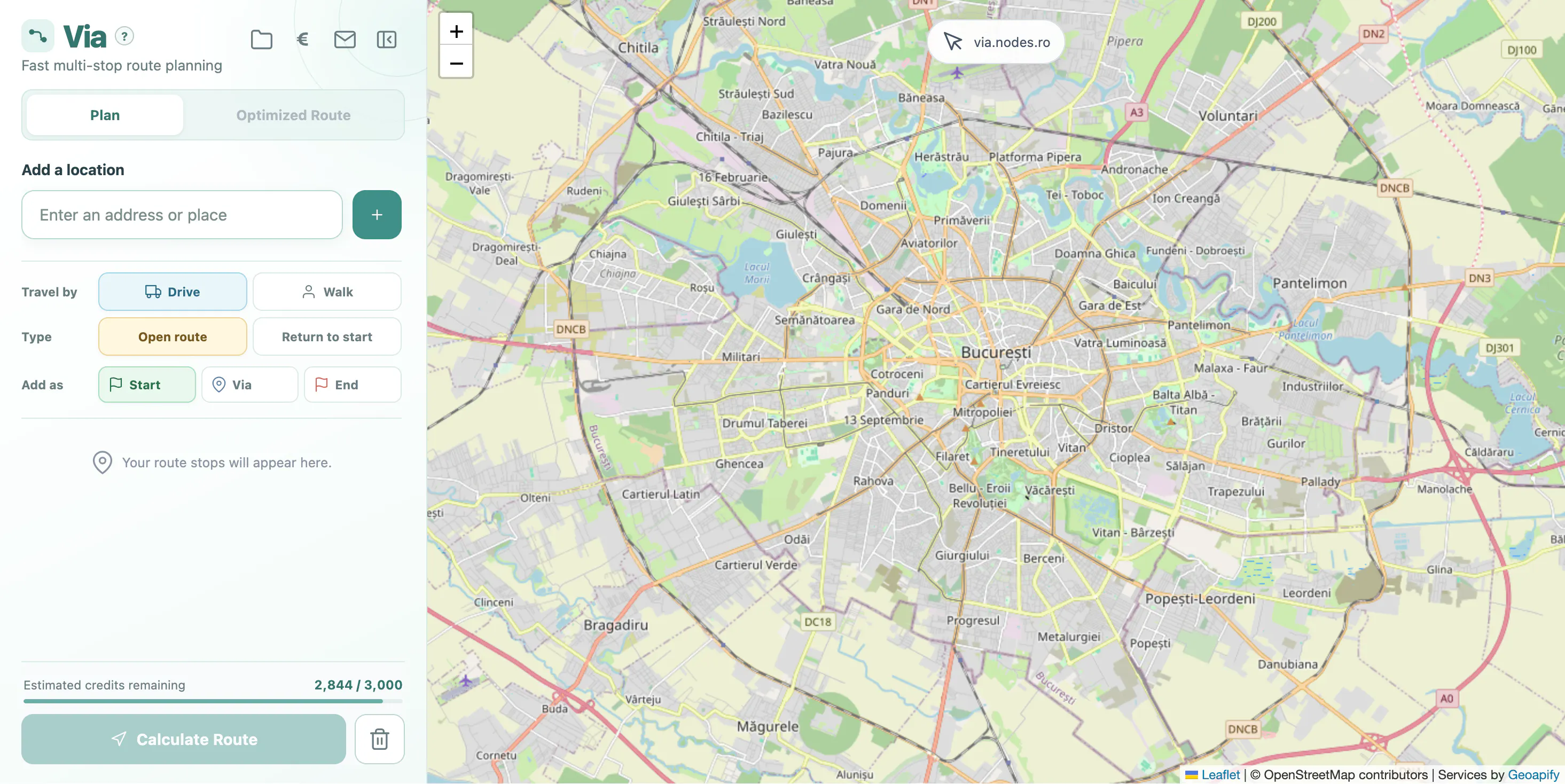Click the DJ200 road shield

[1261, 21]
